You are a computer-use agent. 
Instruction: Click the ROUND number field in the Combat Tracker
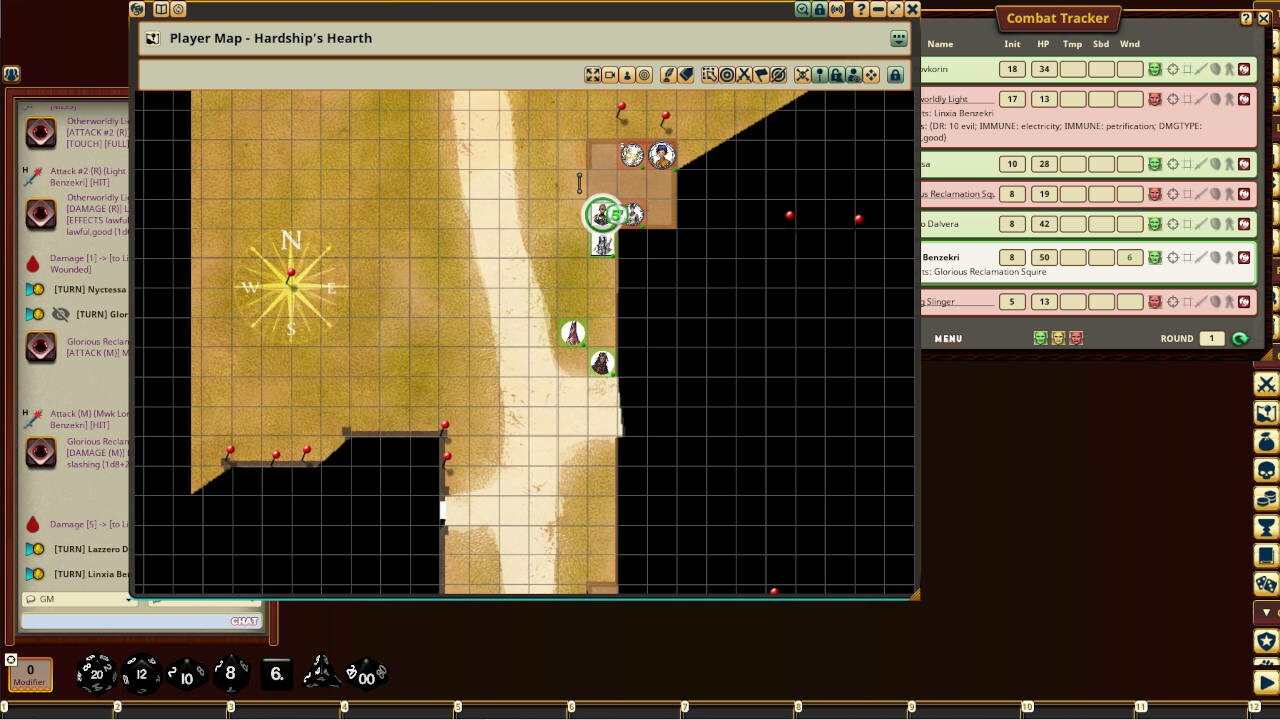pyautogui.click(x=1210, y=338)
